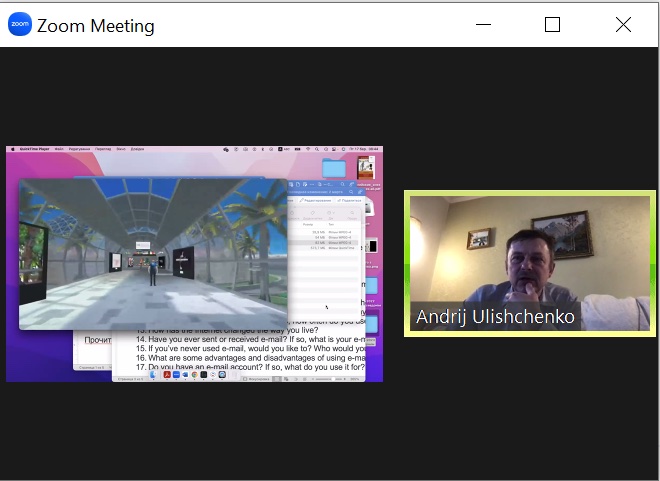This screenshot has height=481, width=660.
Task: Open the Редагування menu
Action: 80,149
